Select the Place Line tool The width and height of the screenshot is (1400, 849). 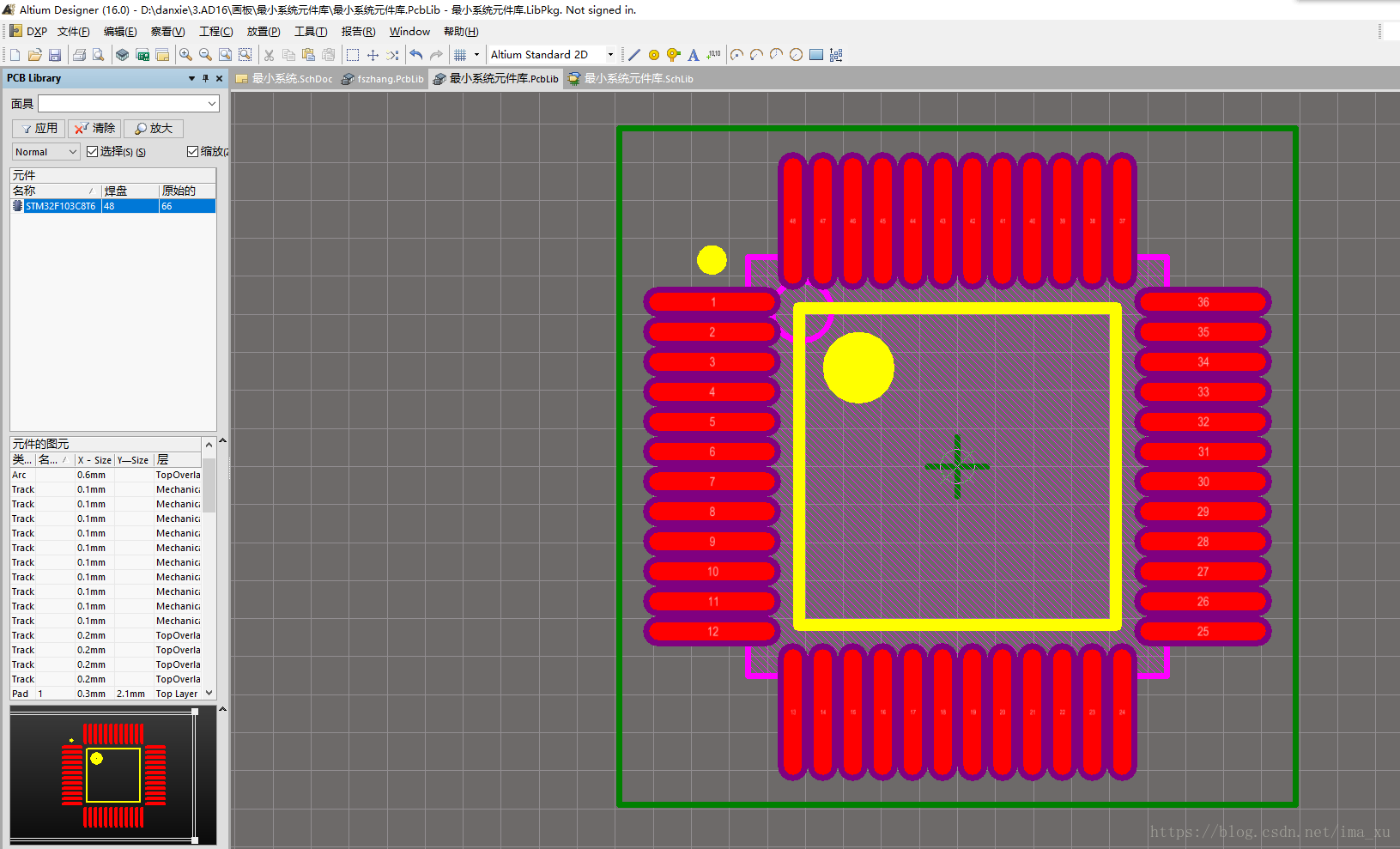click(634, 55)
